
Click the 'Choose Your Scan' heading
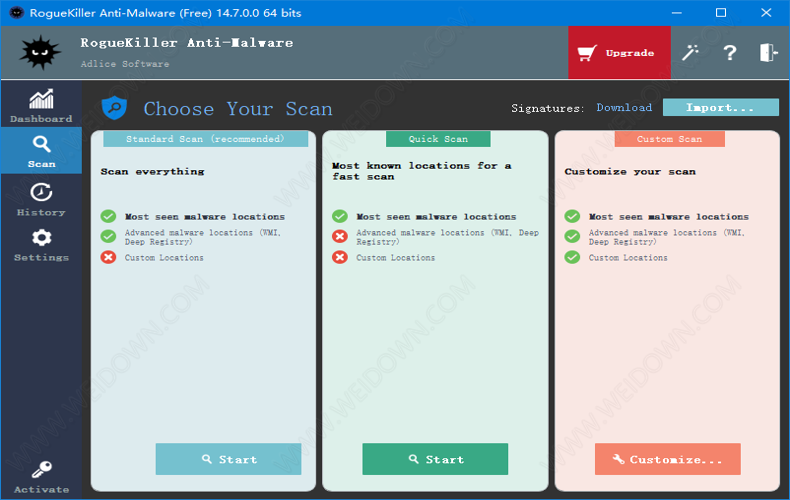tap(238, 109)
